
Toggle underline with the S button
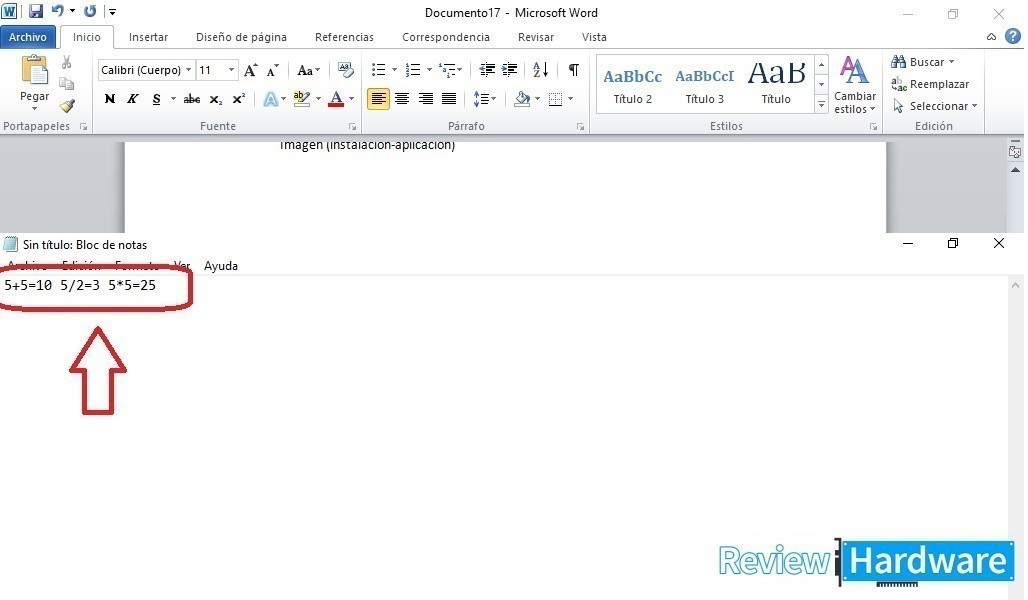[x=156, y=99]
